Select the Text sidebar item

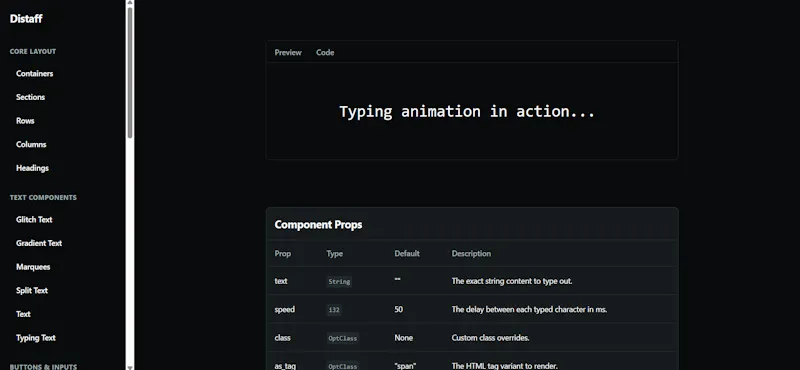point(23,314)
